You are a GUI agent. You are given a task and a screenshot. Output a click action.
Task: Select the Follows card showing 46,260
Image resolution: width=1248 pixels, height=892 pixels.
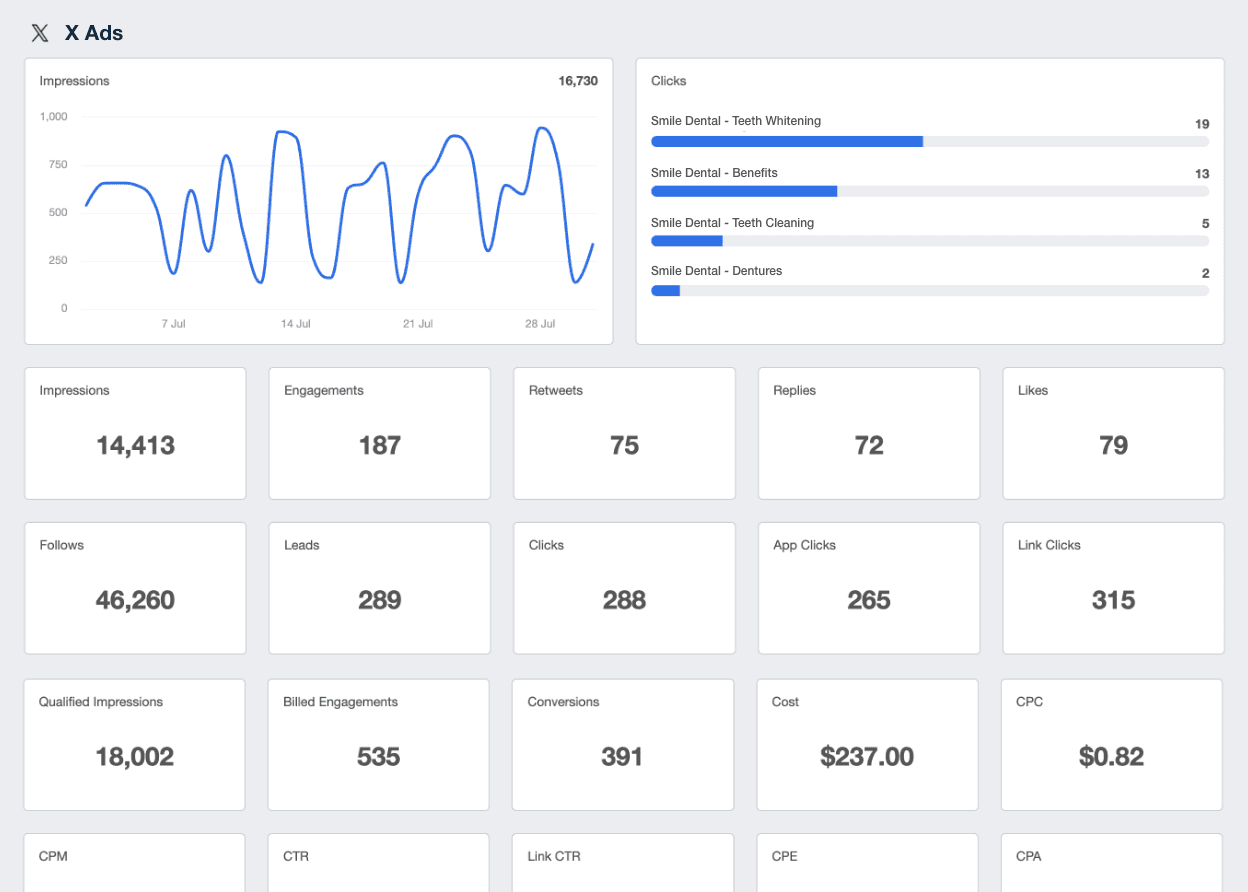[x=135, y=588]
